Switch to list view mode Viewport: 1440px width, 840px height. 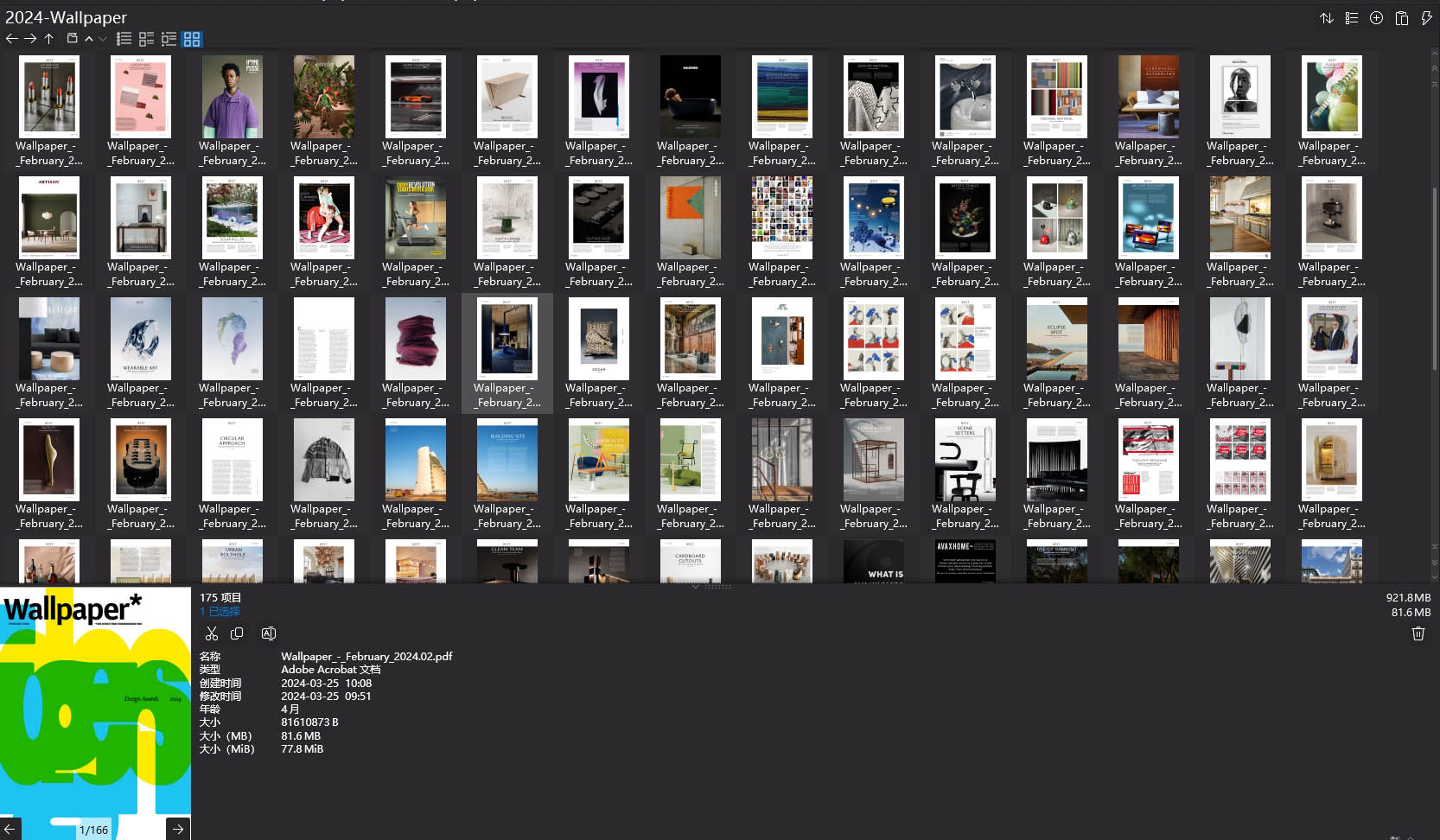124,39
